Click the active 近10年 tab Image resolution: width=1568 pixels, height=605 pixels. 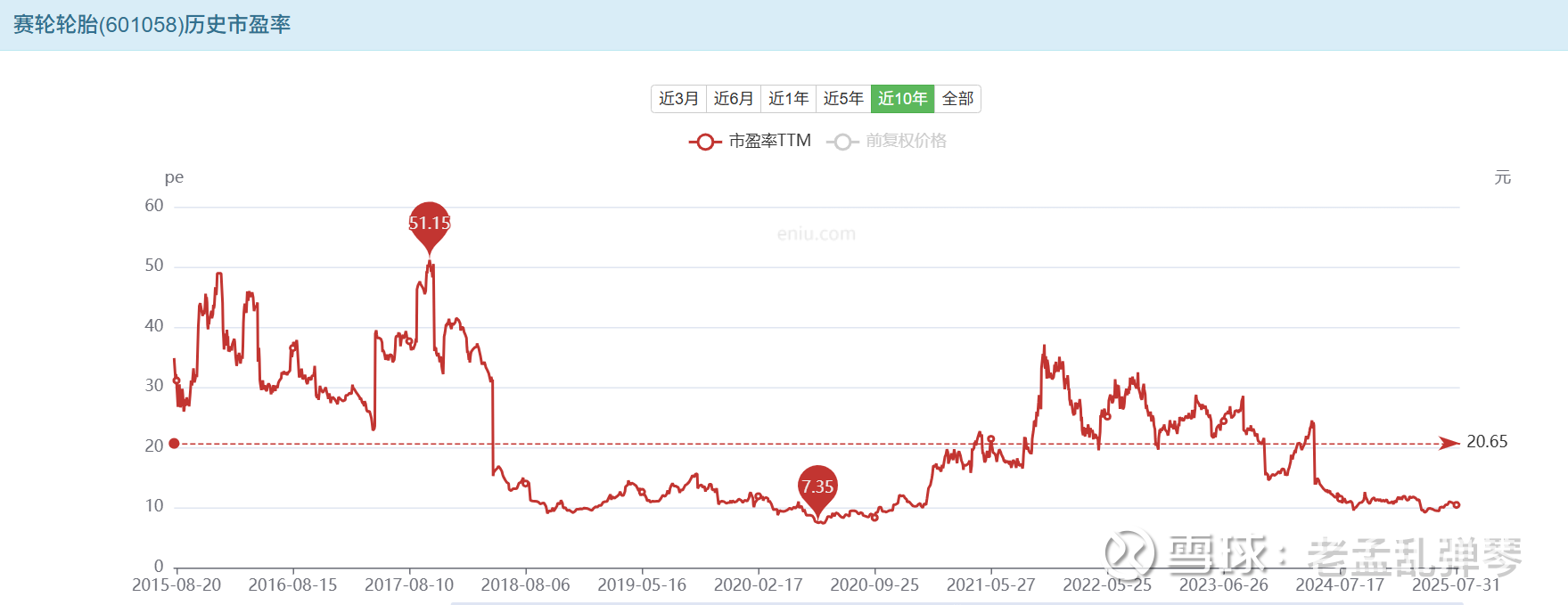(902, 99)
